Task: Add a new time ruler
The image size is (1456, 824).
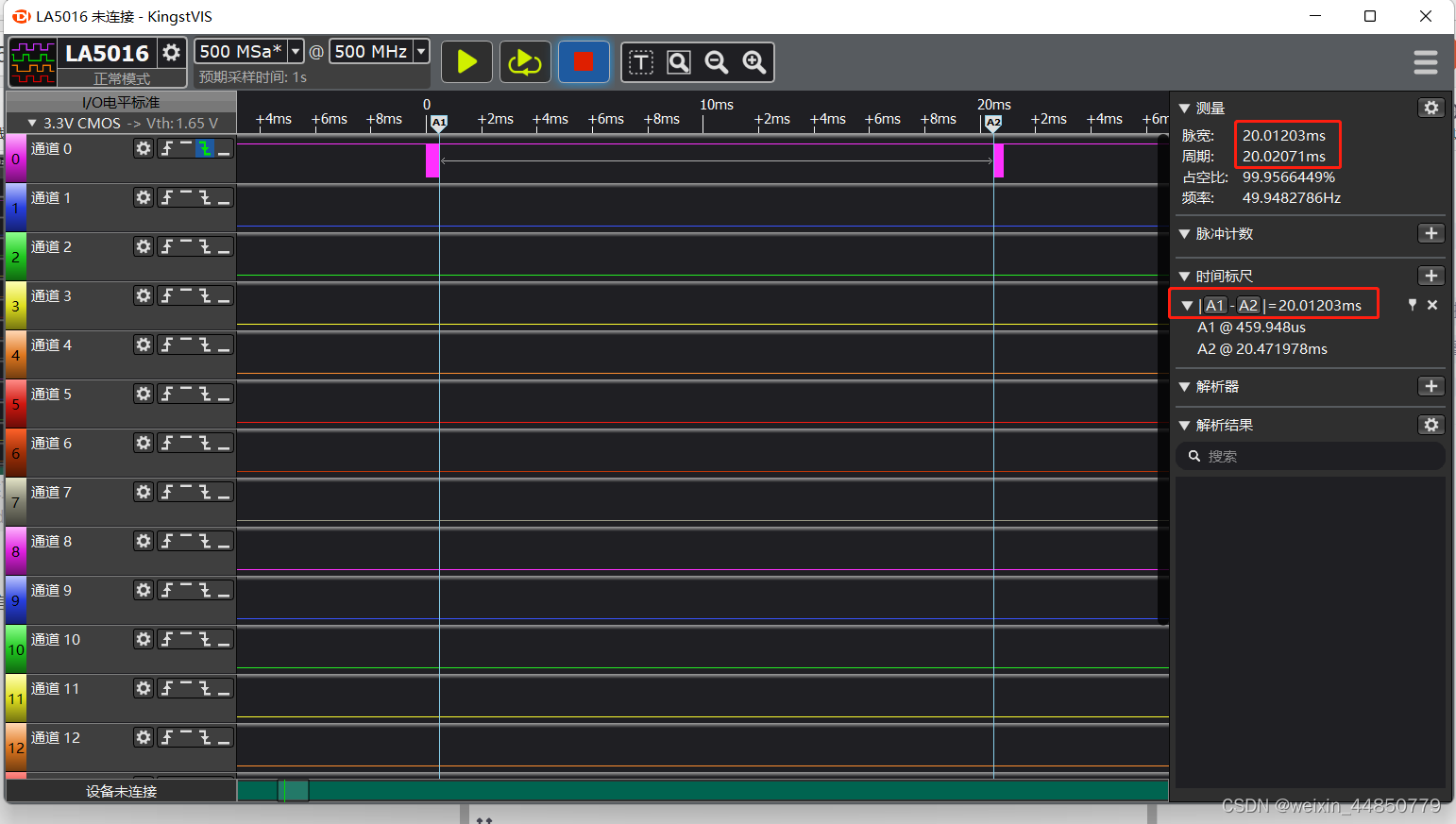Action: coord(1431,276)
